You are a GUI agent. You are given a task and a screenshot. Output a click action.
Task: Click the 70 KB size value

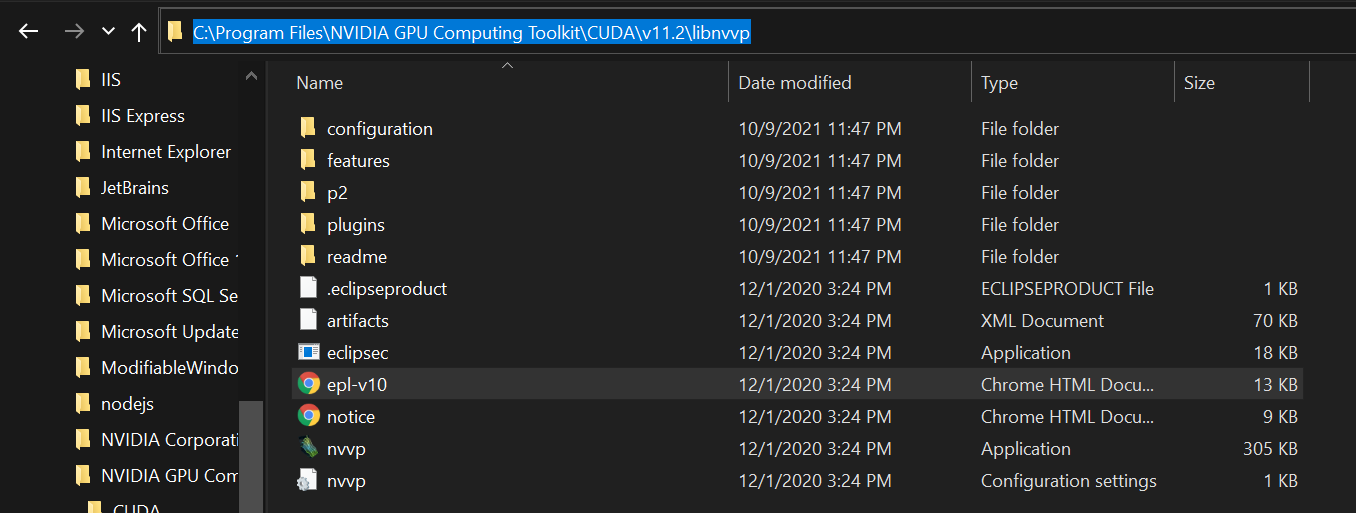click(1275, 321)
